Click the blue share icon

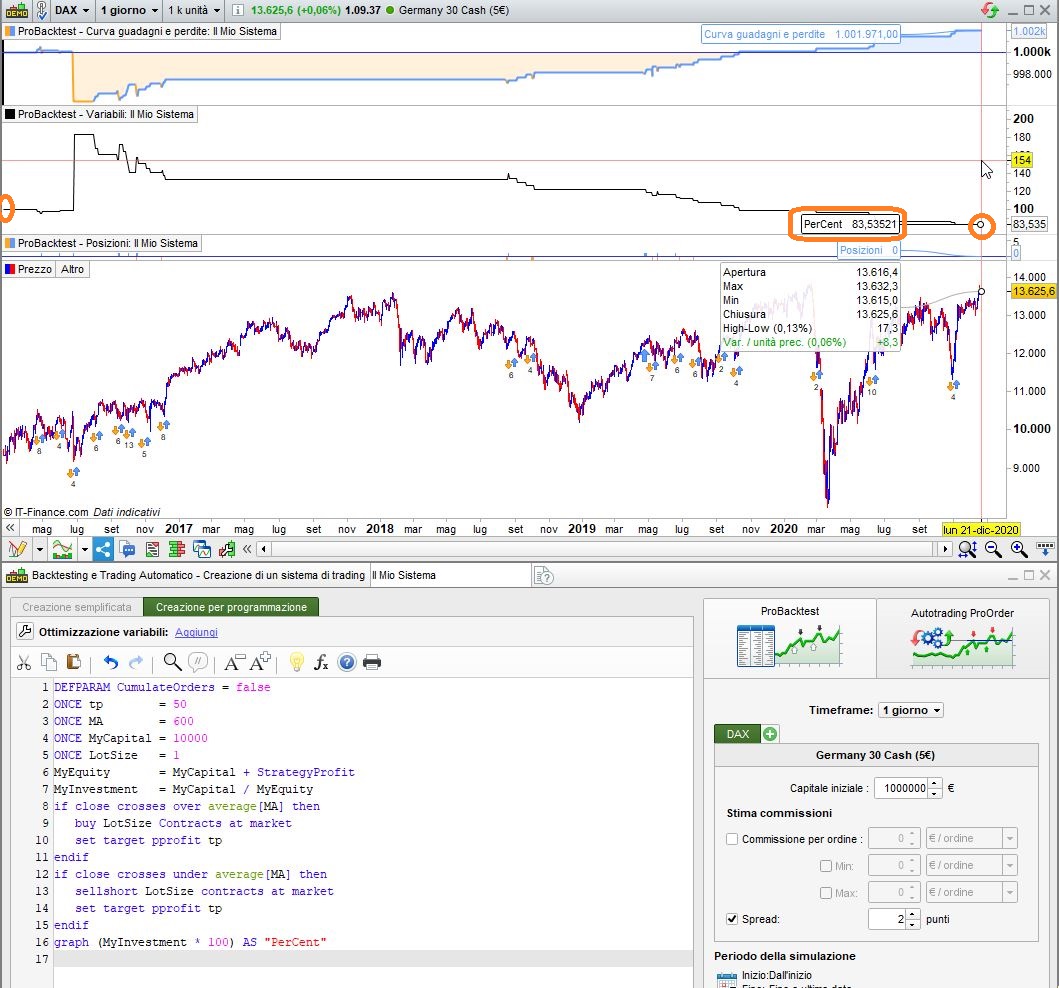click(103, 549)
